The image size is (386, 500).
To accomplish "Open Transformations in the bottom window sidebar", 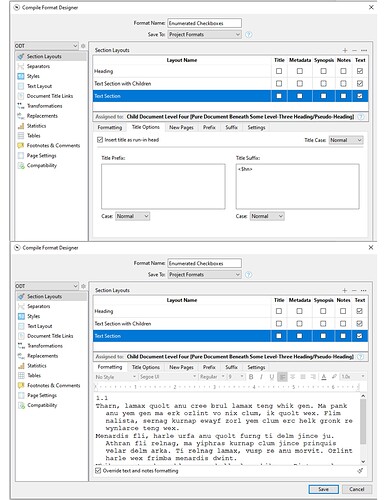I will [x=45, y=346].
